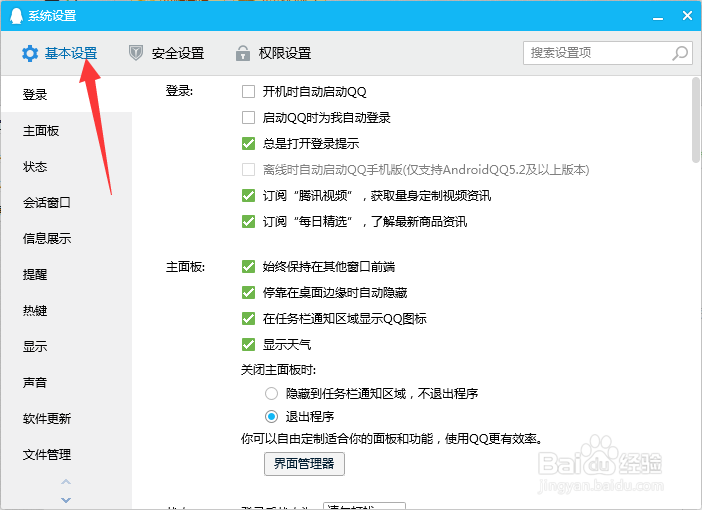
Task: Enable 开机时自动启动QQ checkbox
Action: 248,92
